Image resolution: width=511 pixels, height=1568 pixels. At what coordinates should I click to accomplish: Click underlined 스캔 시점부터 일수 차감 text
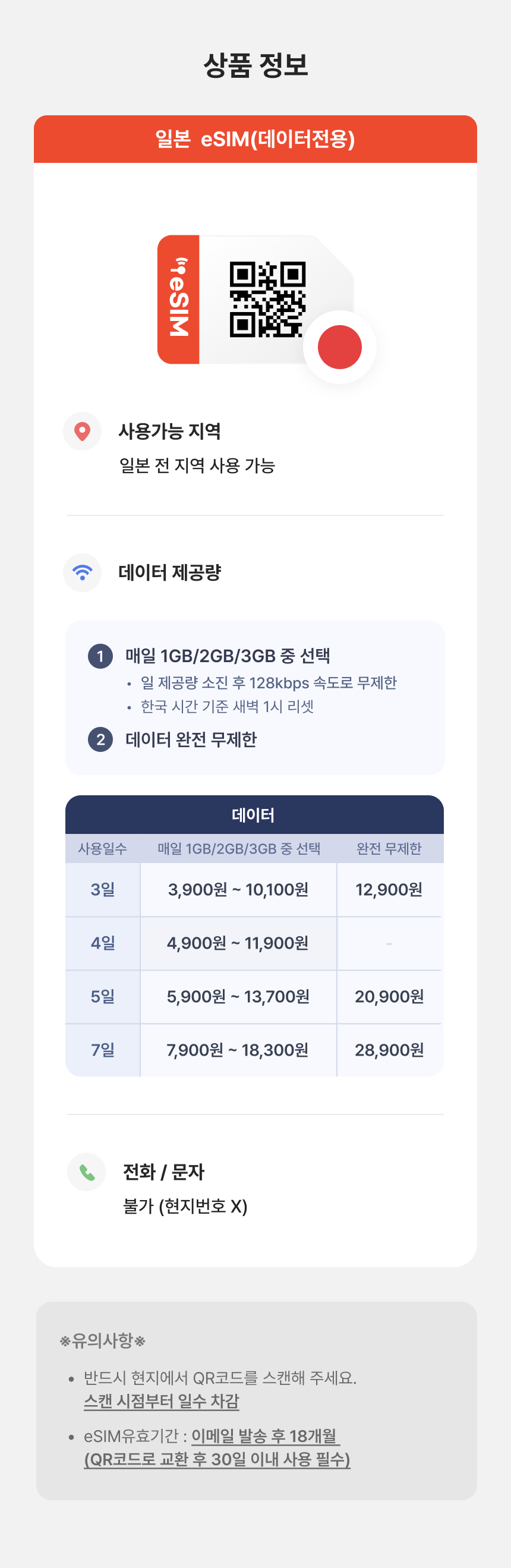tap(161, 1401)
